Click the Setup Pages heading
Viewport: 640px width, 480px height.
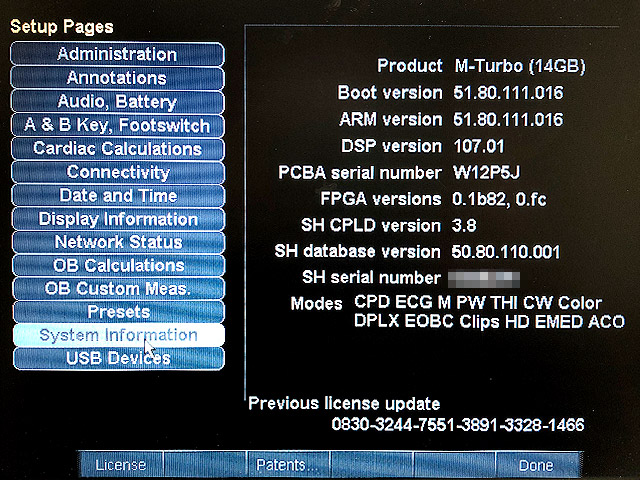62,27
